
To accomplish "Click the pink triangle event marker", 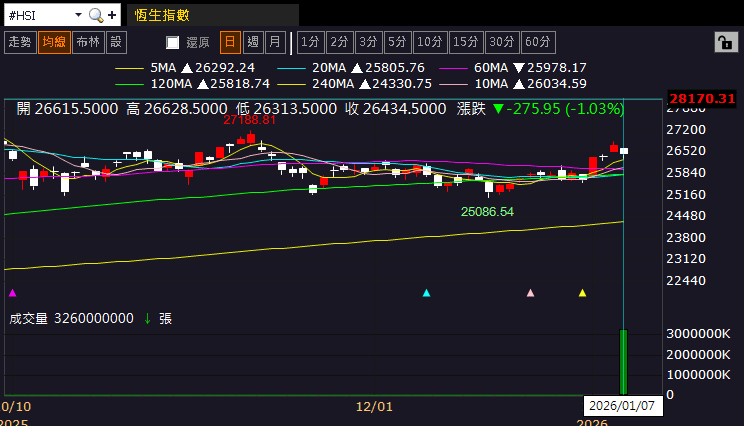I will [530, 293].
